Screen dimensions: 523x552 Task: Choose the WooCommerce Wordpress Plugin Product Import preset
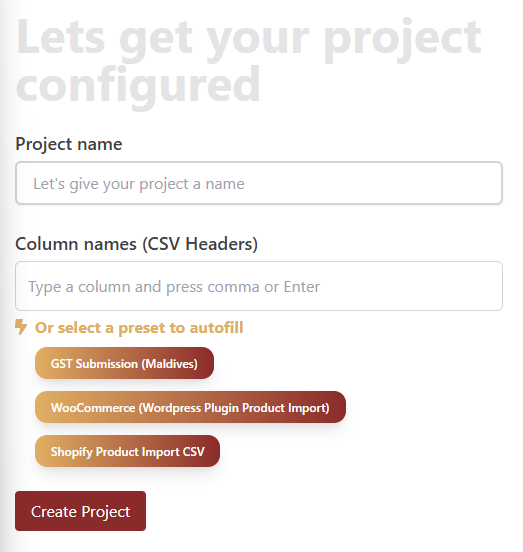click(x=190, y=407)
